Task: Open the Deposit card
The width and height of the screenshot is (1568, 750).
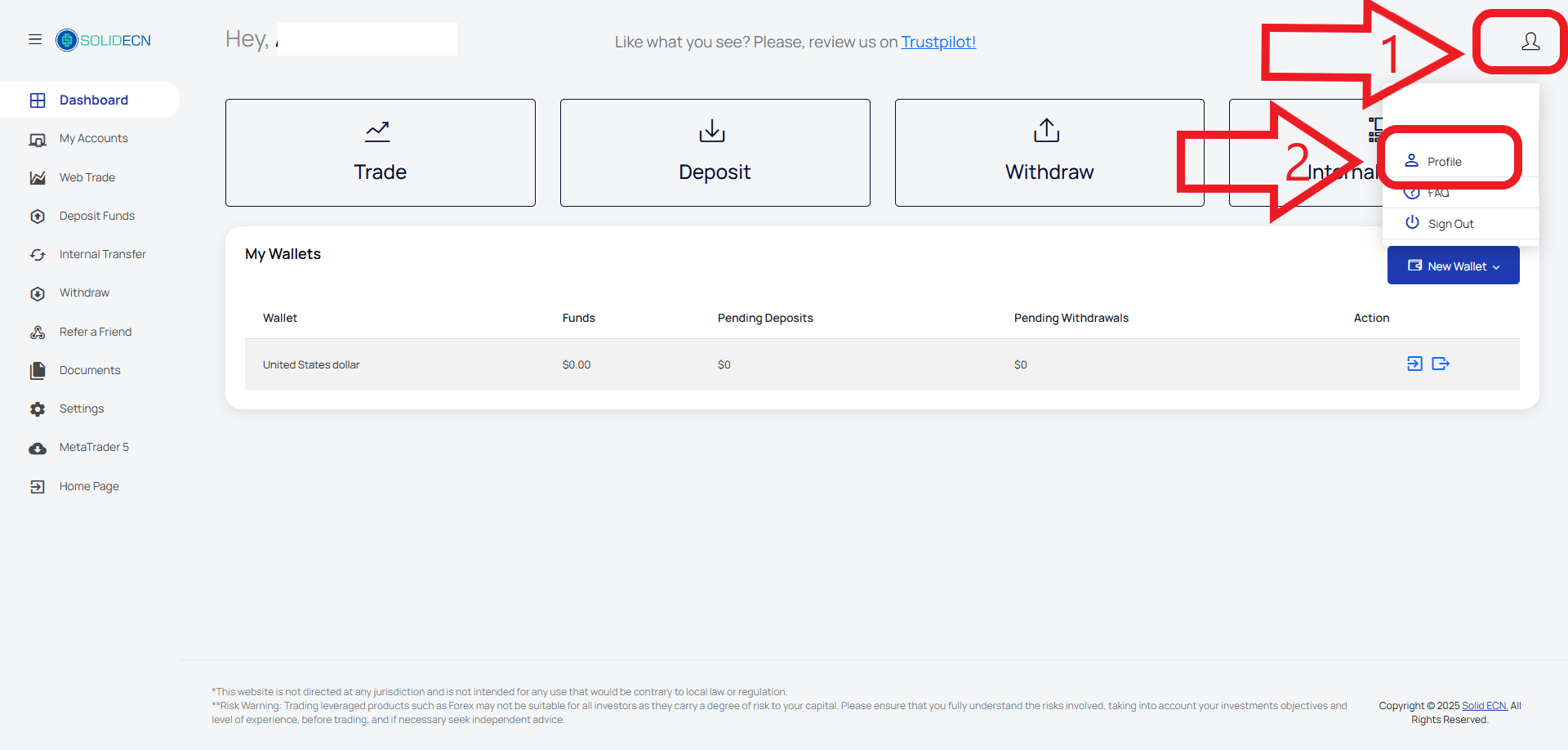Action: click(715, 153)
